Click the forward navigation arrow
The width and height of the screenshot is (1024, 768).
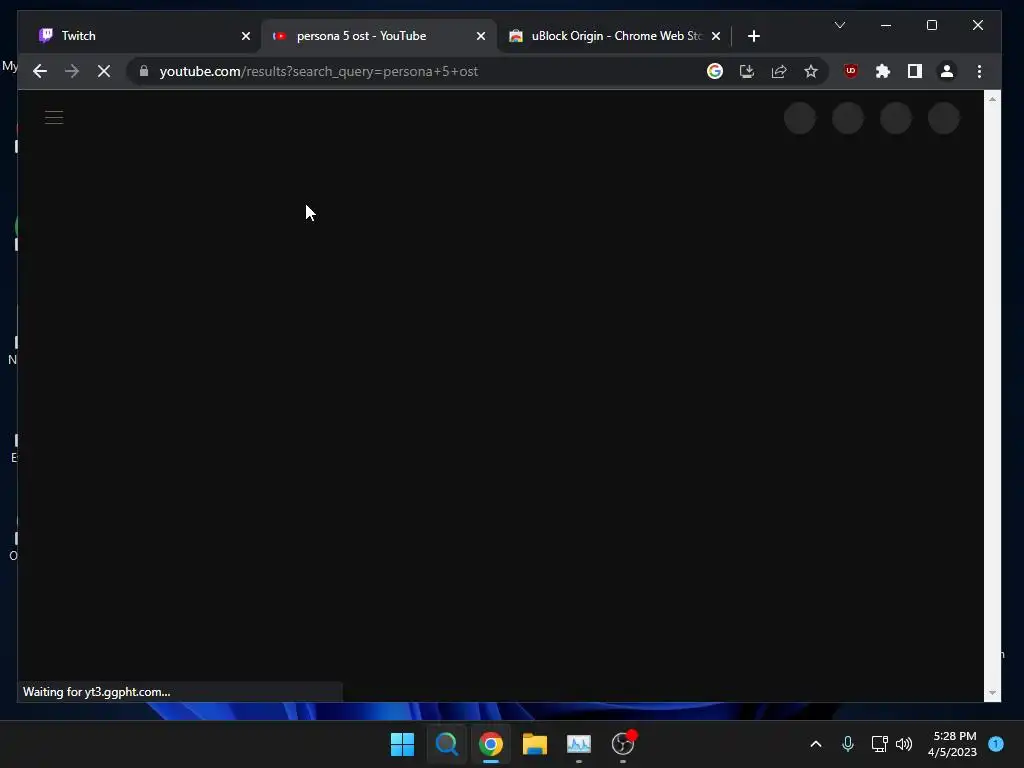click(x=72, y=71)
